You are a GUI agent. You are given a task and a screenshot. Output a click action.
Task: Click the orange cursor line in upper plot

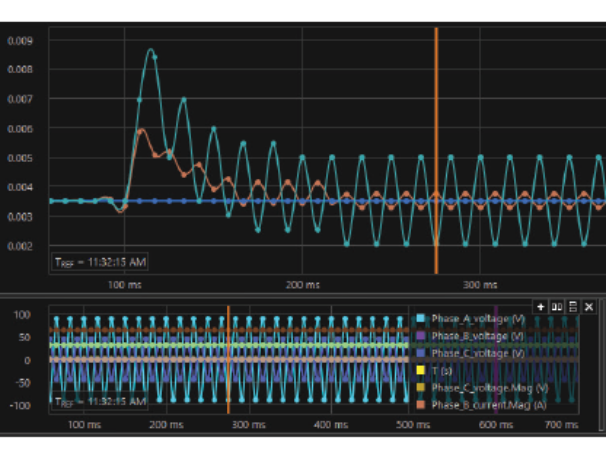436,151
